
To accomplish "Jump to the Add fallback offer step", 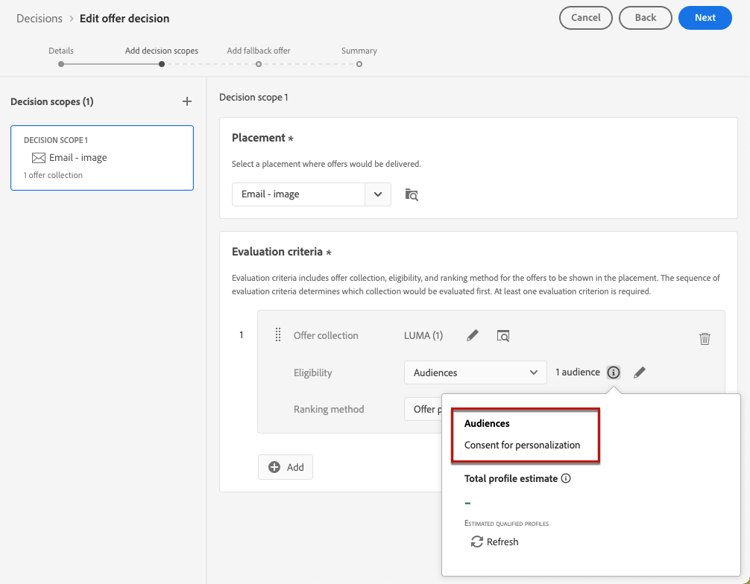I will point(258,63).
